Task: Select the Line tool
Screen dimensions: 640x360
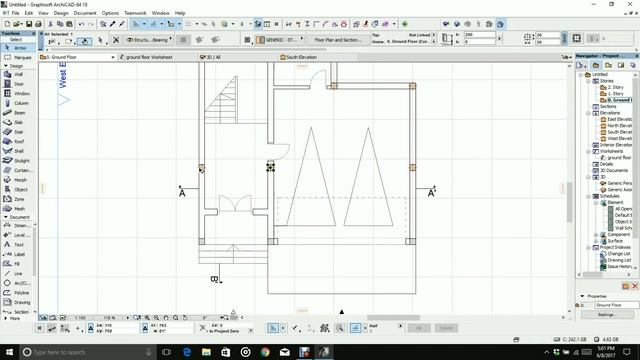Action: pyautogui.click(x=17, y=273)
